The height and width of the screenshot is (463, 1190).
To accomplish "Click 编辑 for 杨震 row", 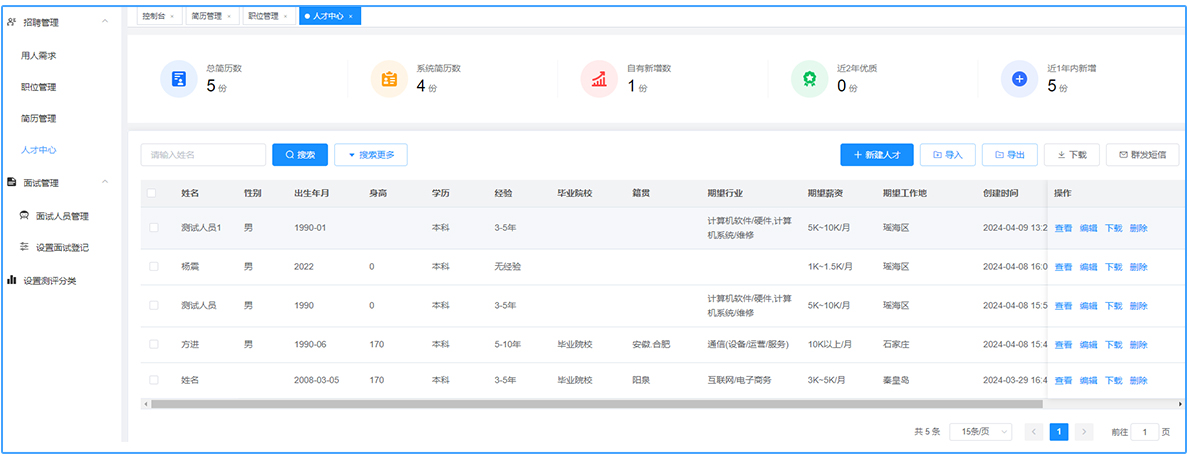I will [1088, 266].
